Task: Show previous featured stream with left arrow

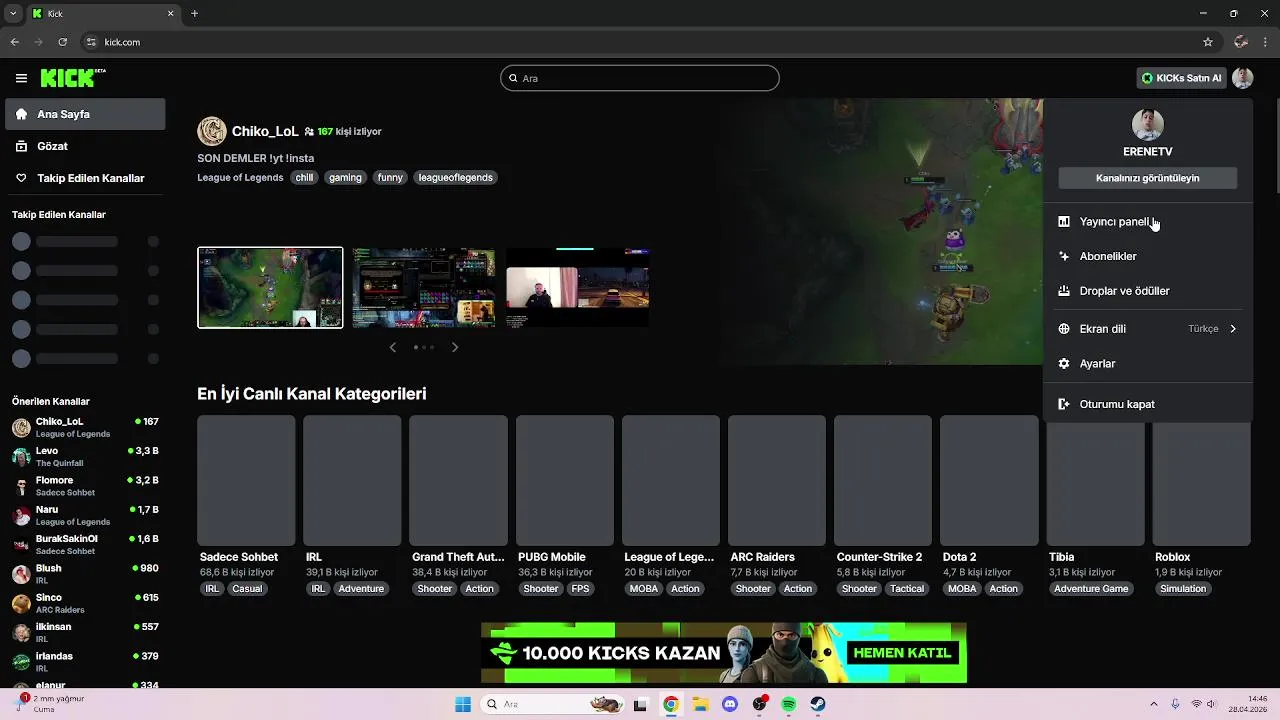Action: tap(392, 347)
